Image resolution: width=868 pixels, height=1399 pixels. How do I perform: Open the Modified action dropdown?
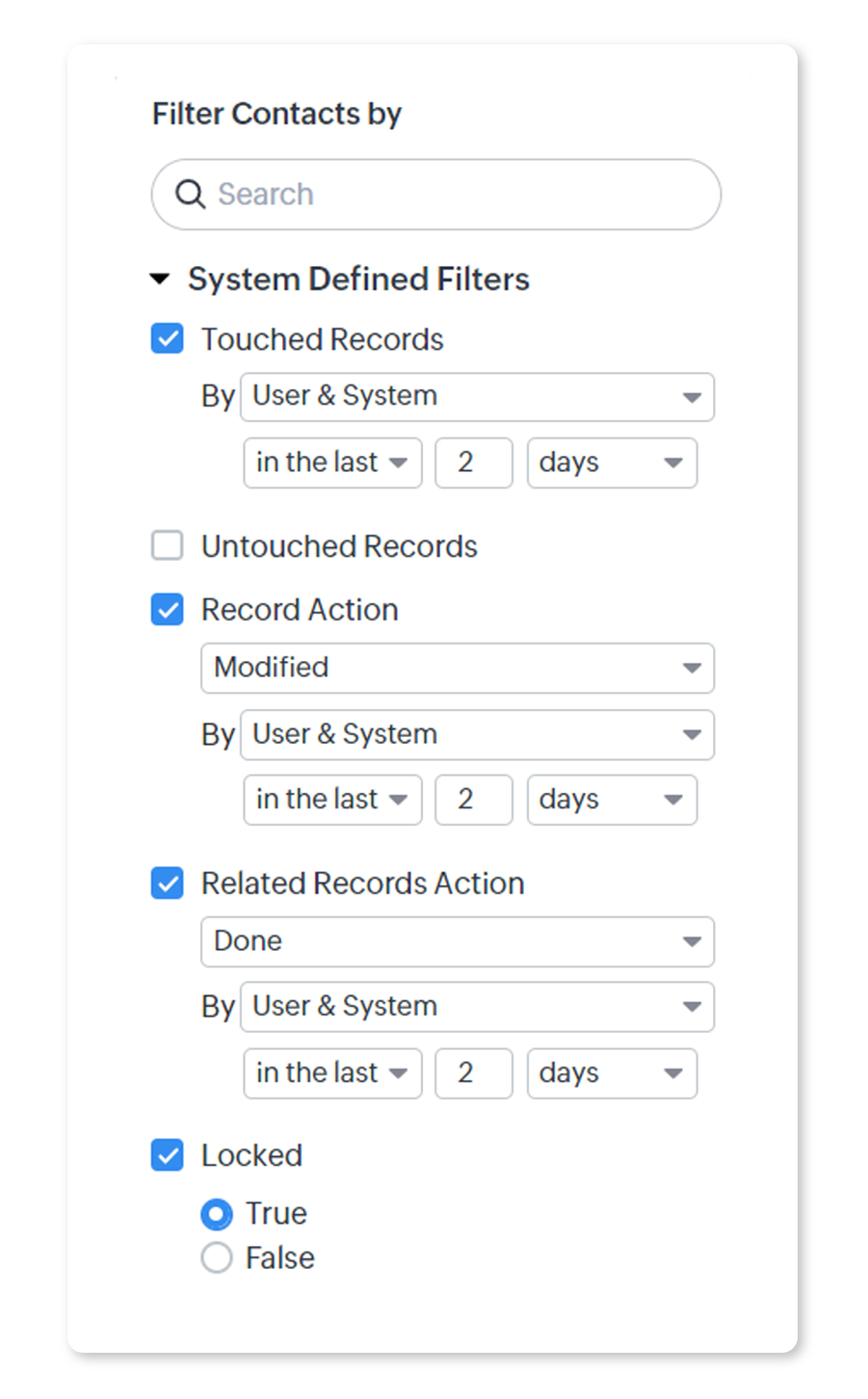pos(458,668)
